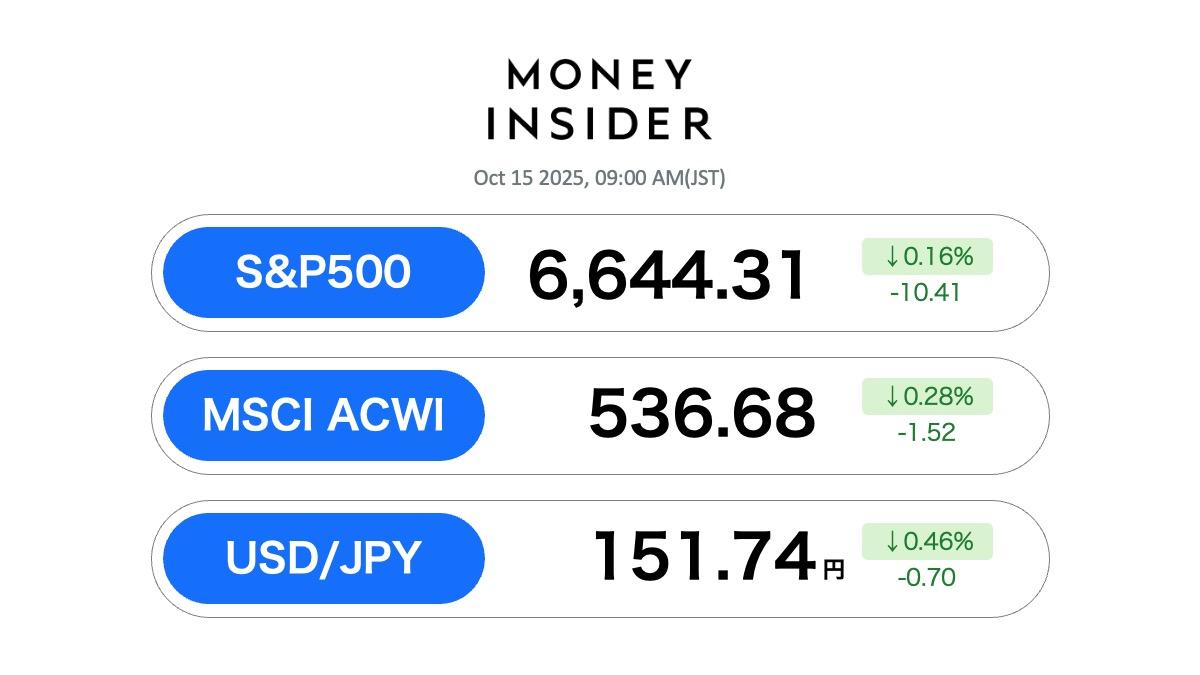The height and width of the screenshot is (675, 1200).
Task: Click the -10.41 point change
Action: click(924, 293)
